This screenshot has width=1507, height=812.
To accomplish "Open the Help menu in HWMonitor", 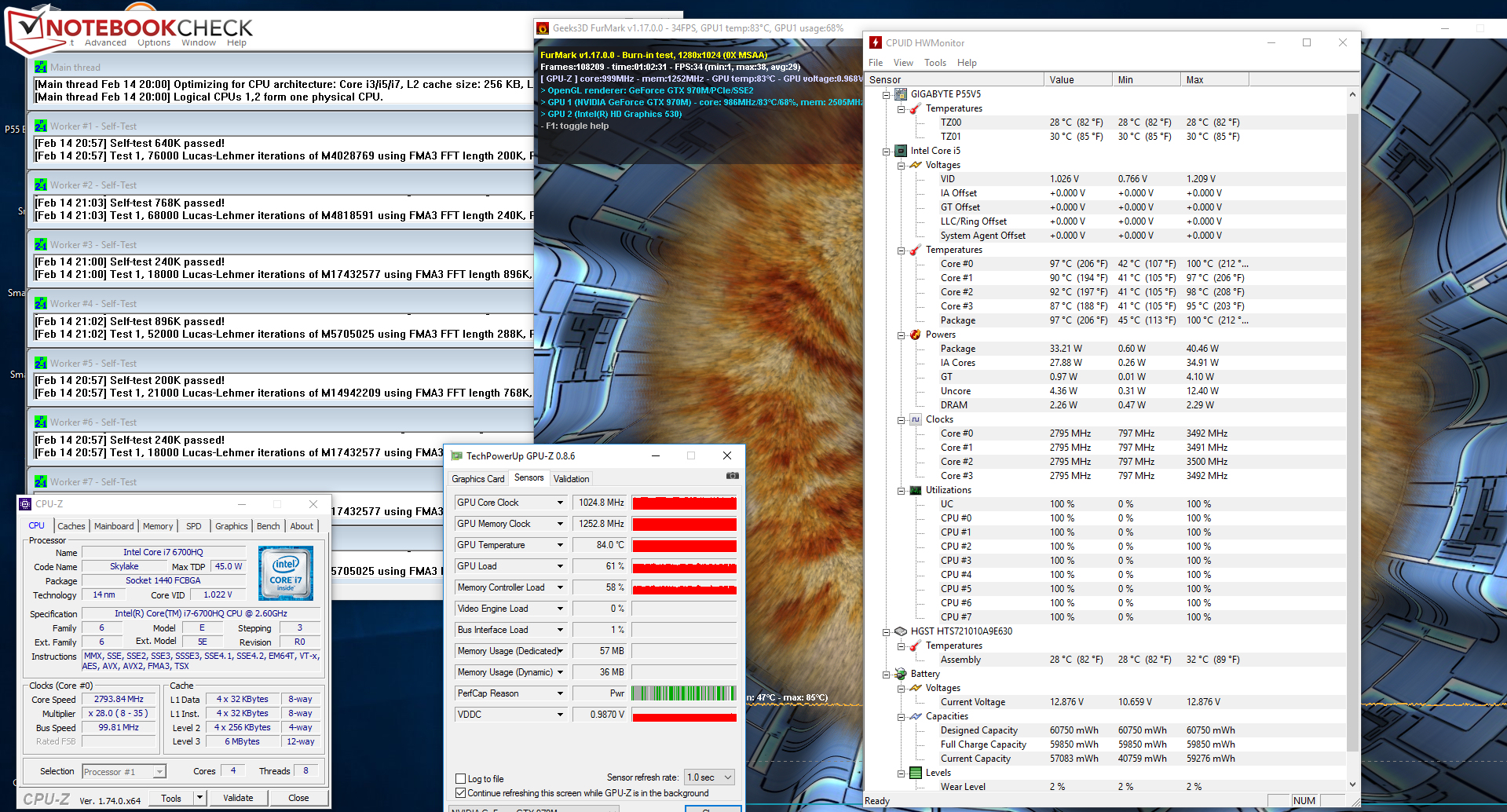I will 967,63.
